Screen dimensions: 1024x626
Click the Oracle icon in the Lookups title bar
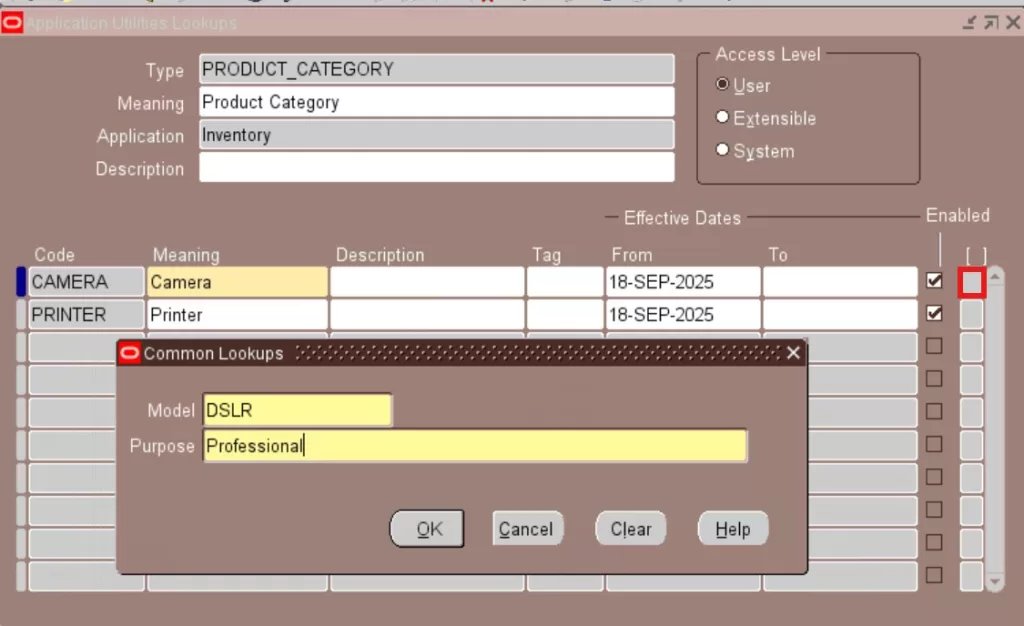tap(12, 22)
